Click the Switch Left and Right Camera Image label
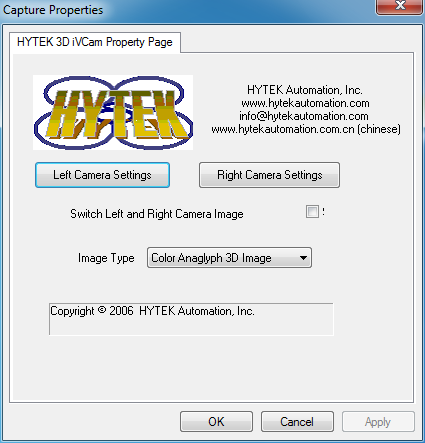The height and width of the screenshot is (443, 425). (157, 214)
